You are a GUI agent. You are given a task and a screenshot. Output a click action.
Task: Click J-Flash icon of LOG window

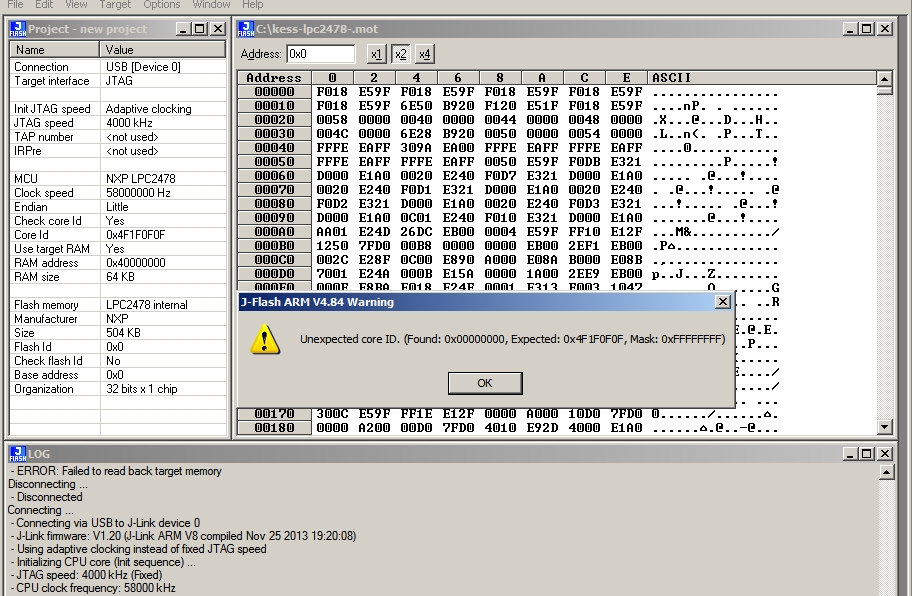pyautogui.click(x=18, y=454)
